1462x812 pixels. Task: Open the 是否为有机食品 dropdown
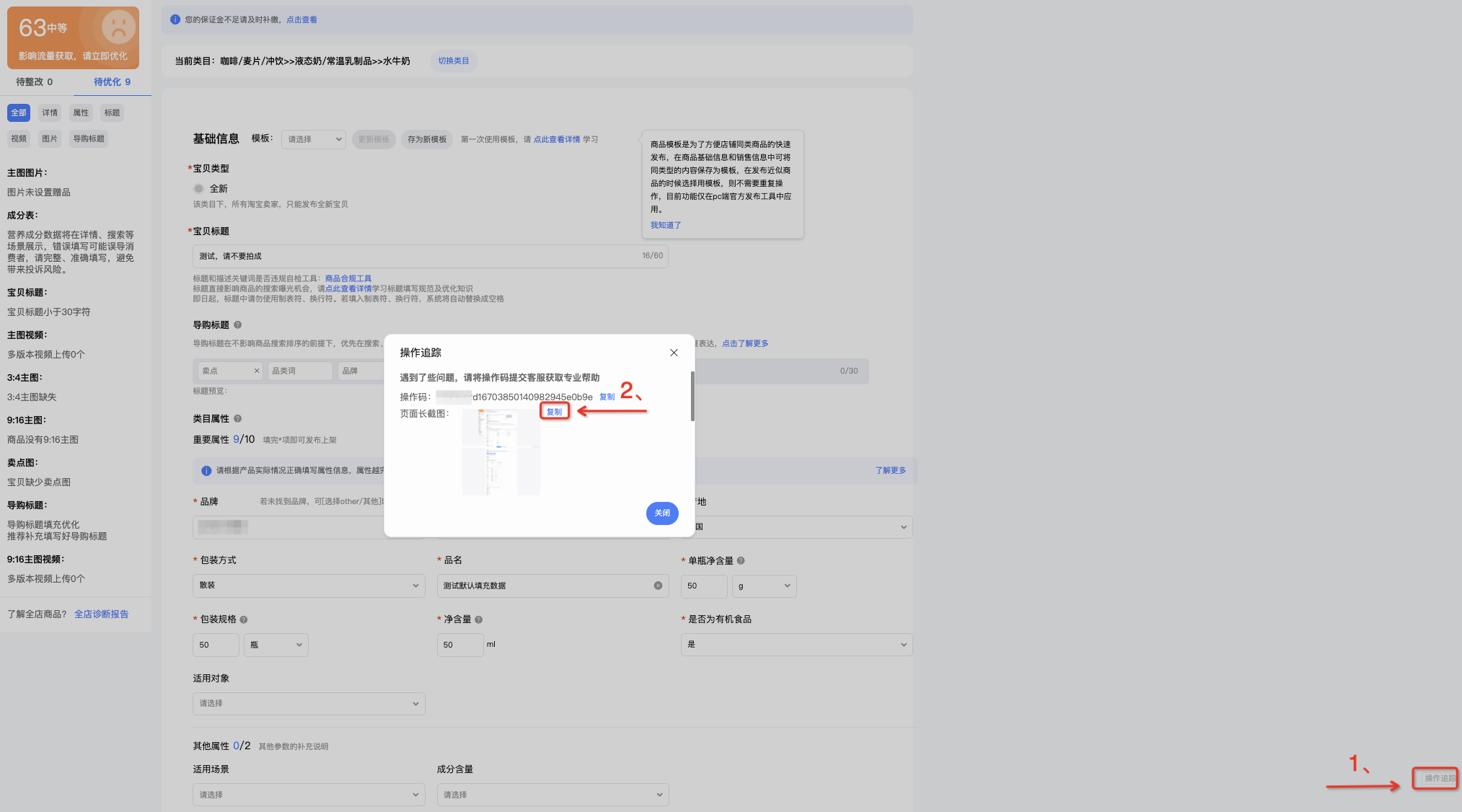(796, 645)
